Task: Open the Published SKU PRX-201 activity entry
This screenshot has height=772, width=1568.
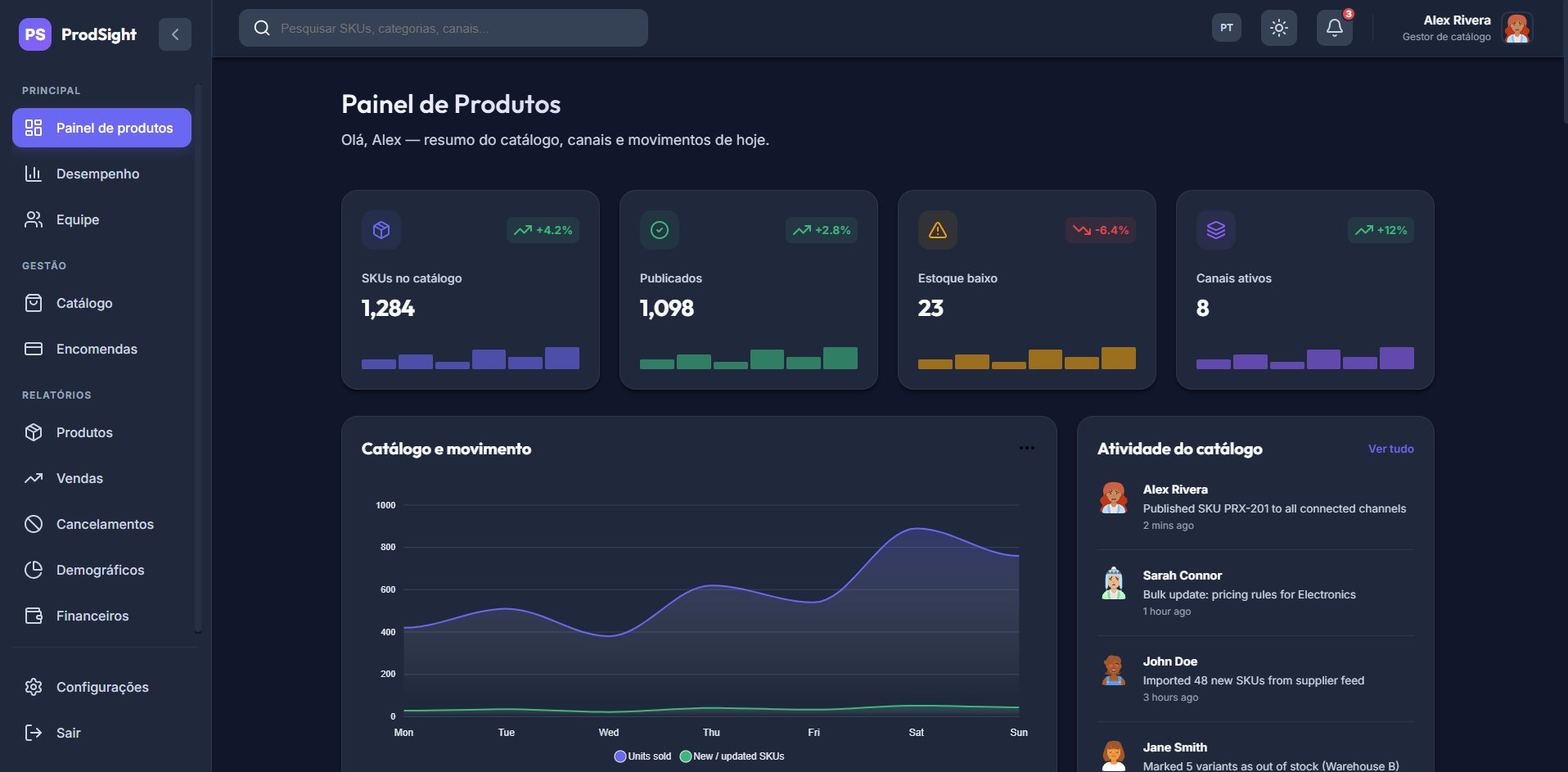Action: coord(1255,507)
